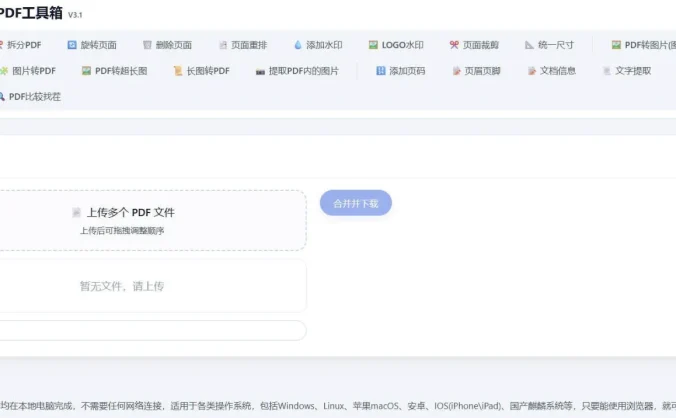Screen dimensions: 676x418
Task: Click the picture icon beside LOGO水印
Action: click(x=373, y=45)
